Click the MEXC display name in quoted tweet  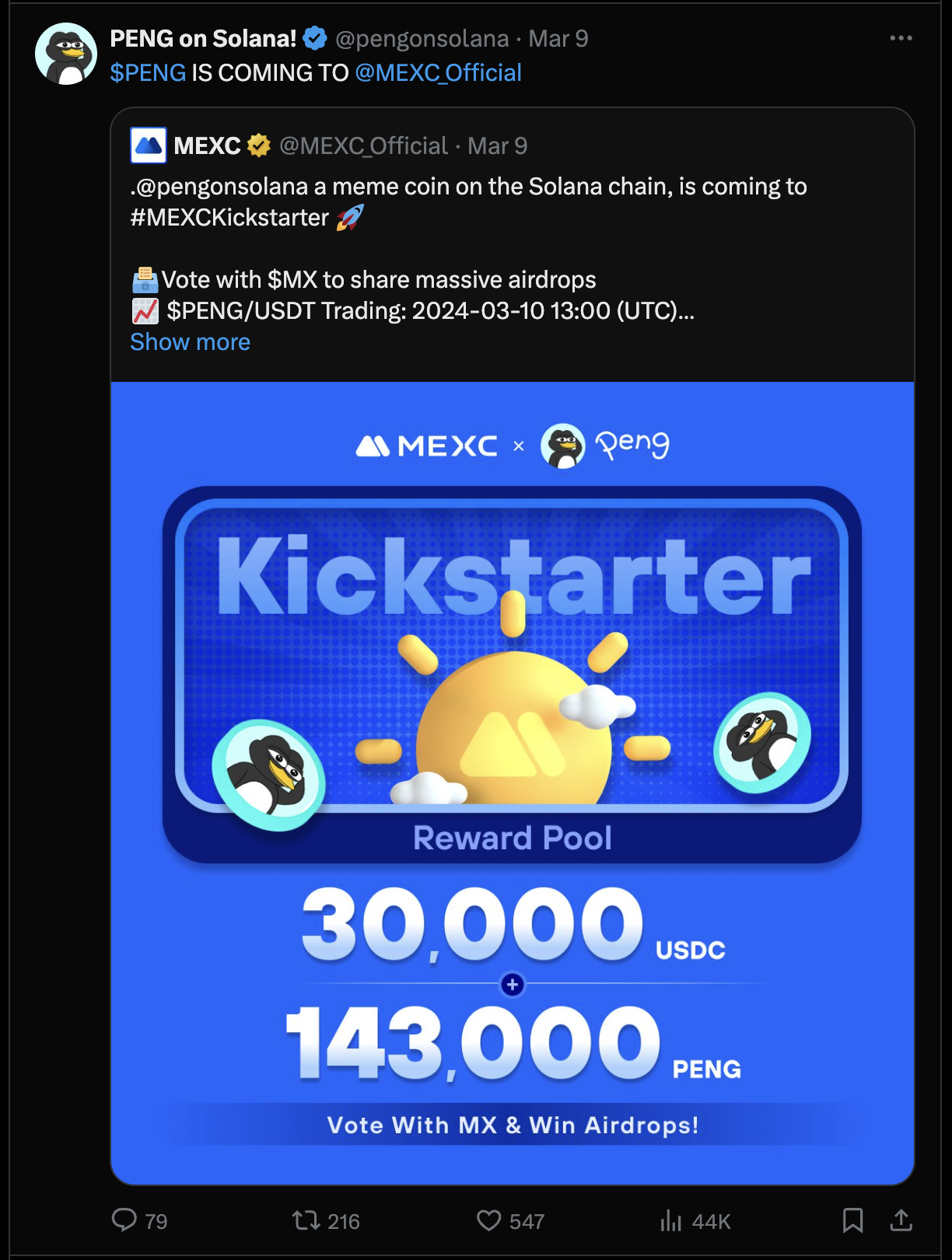pyautogui.click(x=207, y=145)
